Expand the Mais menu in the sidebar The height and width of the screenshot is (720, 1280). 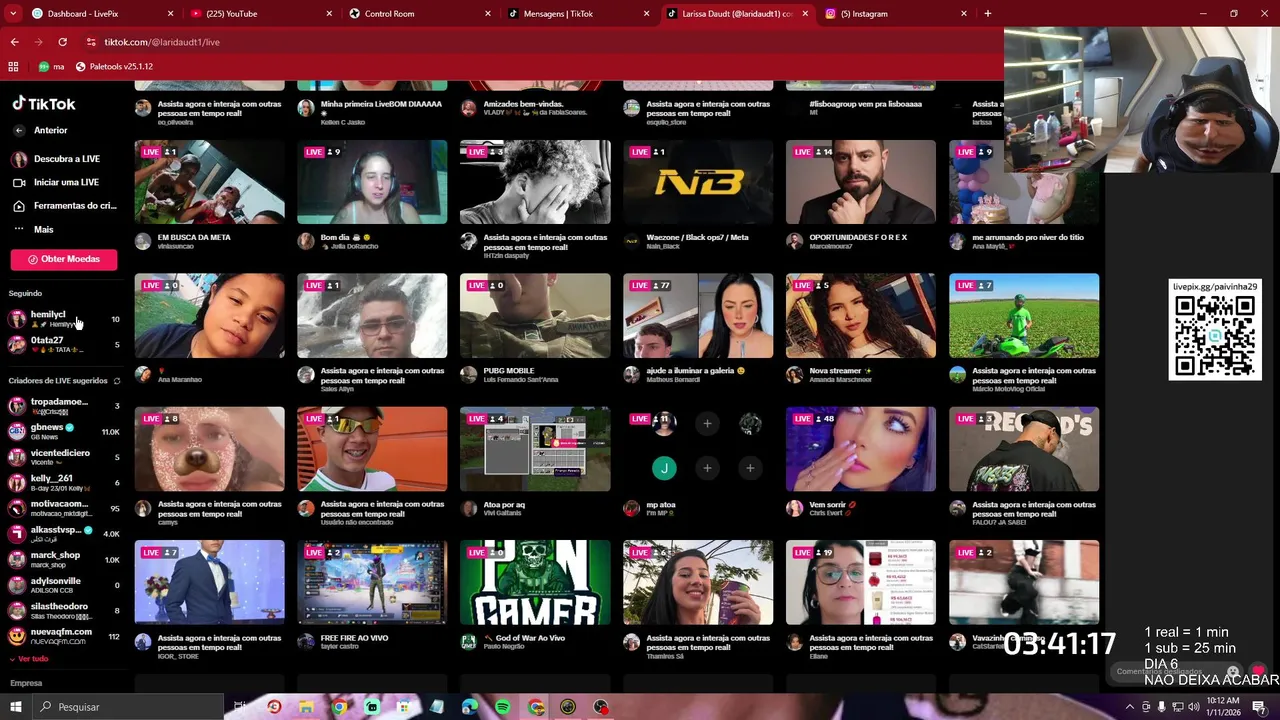tap(33, 229)
